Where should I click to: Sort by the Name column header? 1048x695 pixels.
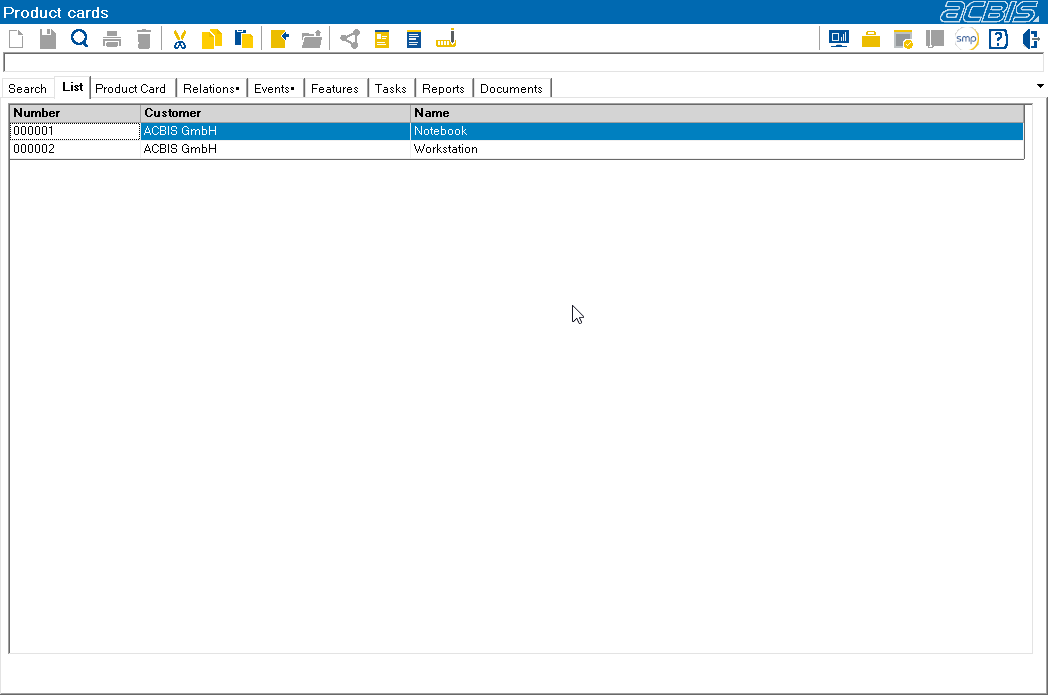coord(717,113)
